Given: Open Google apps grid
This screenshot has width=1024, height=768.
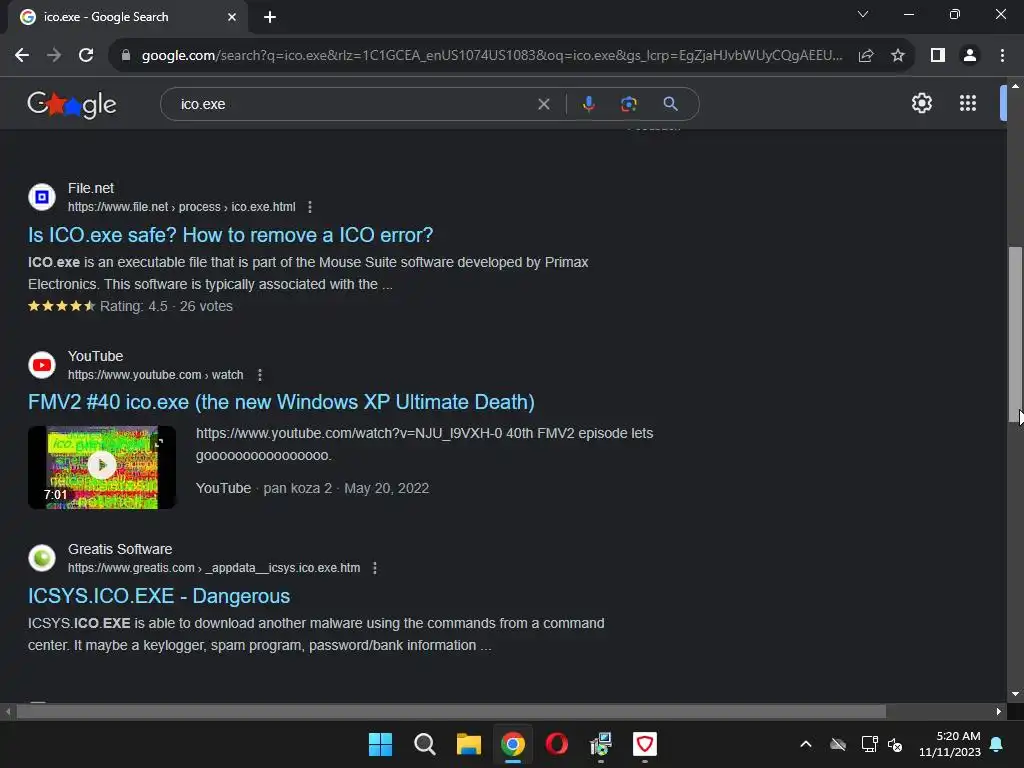Looking at the screenshot, I should point(968,103).
